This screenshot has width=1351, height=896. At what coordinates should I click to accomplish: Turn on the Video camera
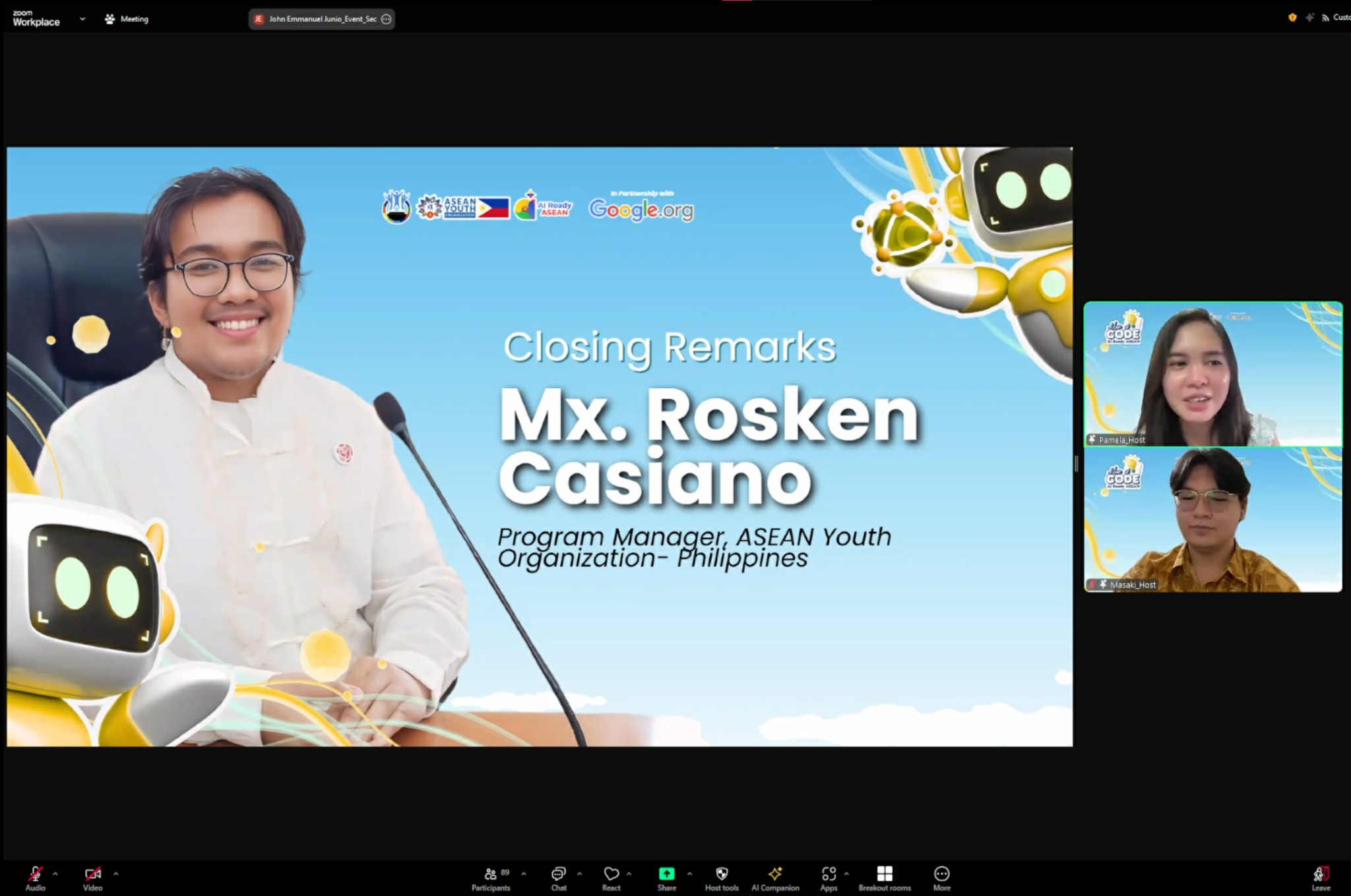(x=92, y=874)
